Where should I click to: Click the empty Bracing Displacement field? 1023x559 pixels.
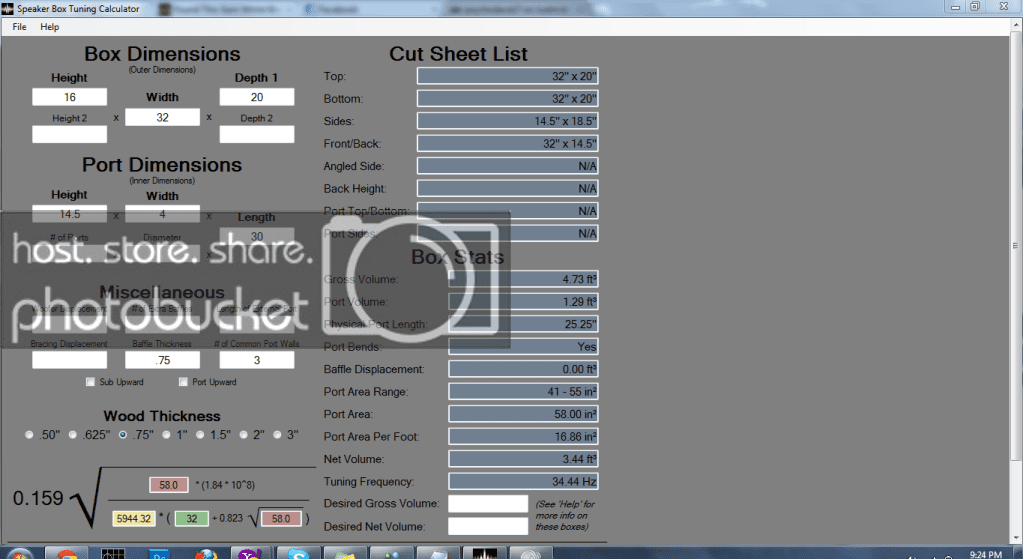coord(70,360)
